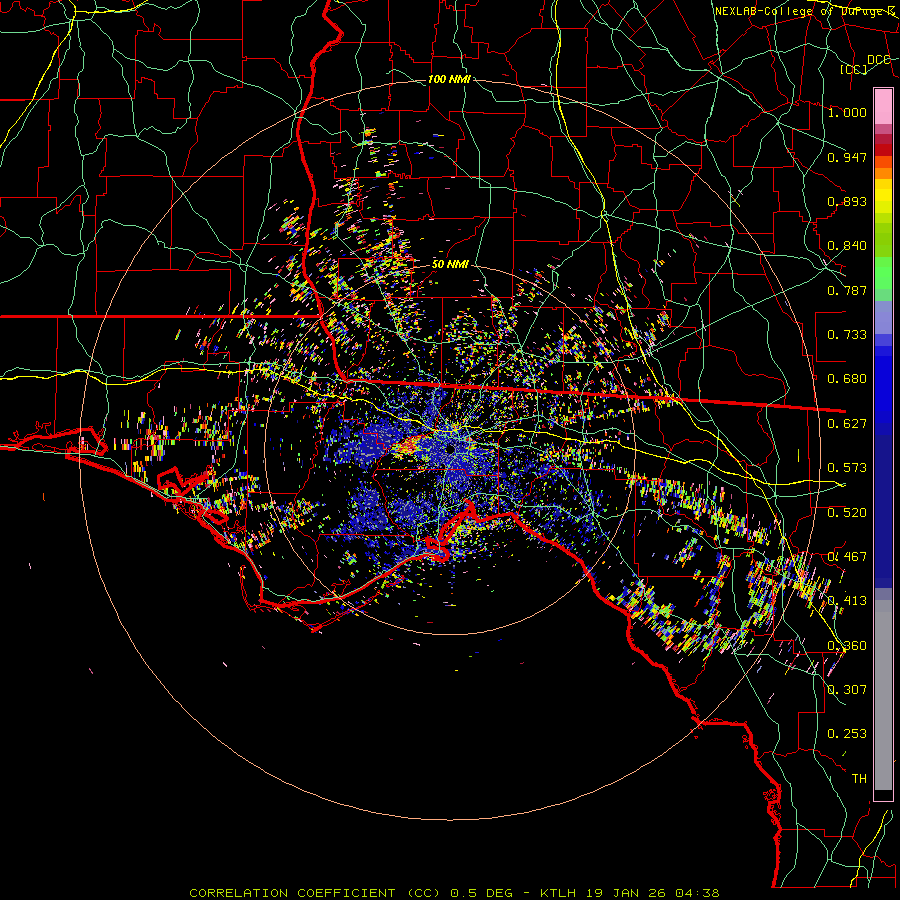Click the TH threshold label
This screenshot has height=900, width=900.
859,779
